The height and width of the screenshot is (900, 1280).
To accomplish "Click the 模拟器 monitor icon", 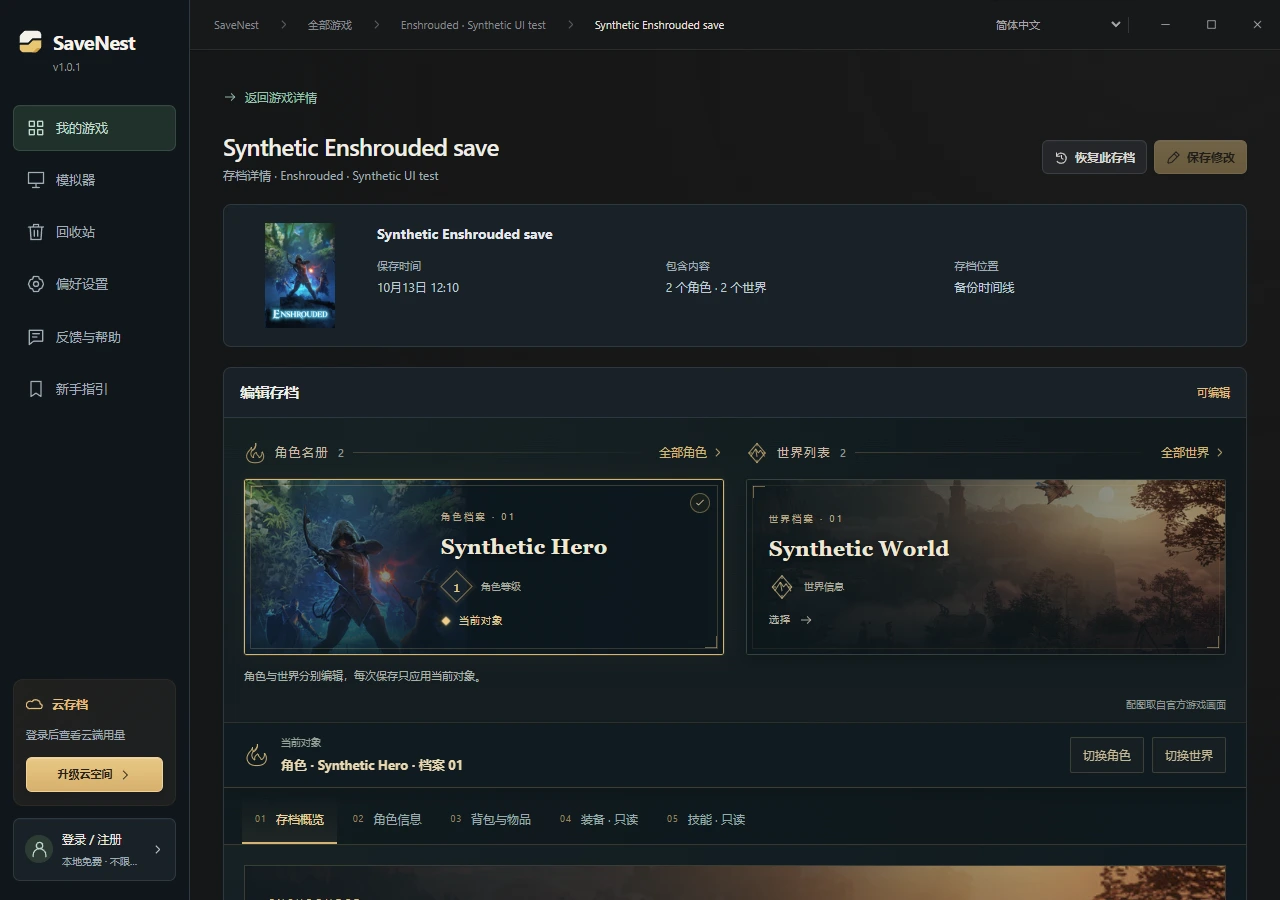I will [36, 180].
